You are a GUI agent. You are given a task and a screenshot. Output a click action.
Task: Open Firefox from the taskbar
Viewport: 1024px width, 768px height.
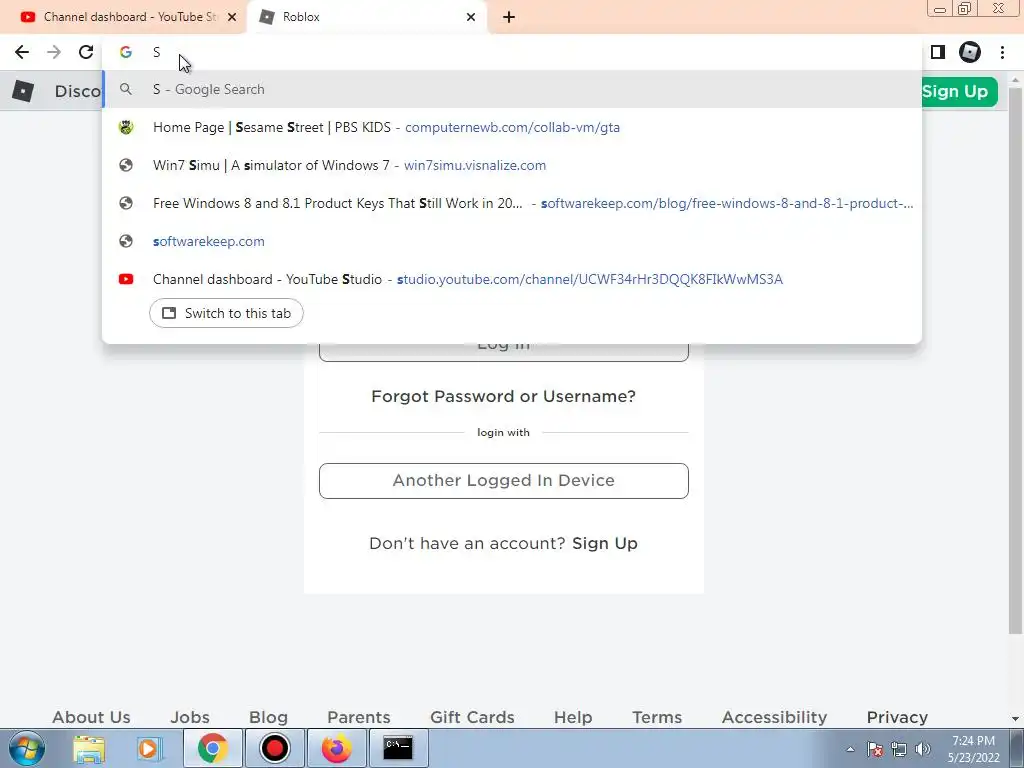click(x=336, y=748)
